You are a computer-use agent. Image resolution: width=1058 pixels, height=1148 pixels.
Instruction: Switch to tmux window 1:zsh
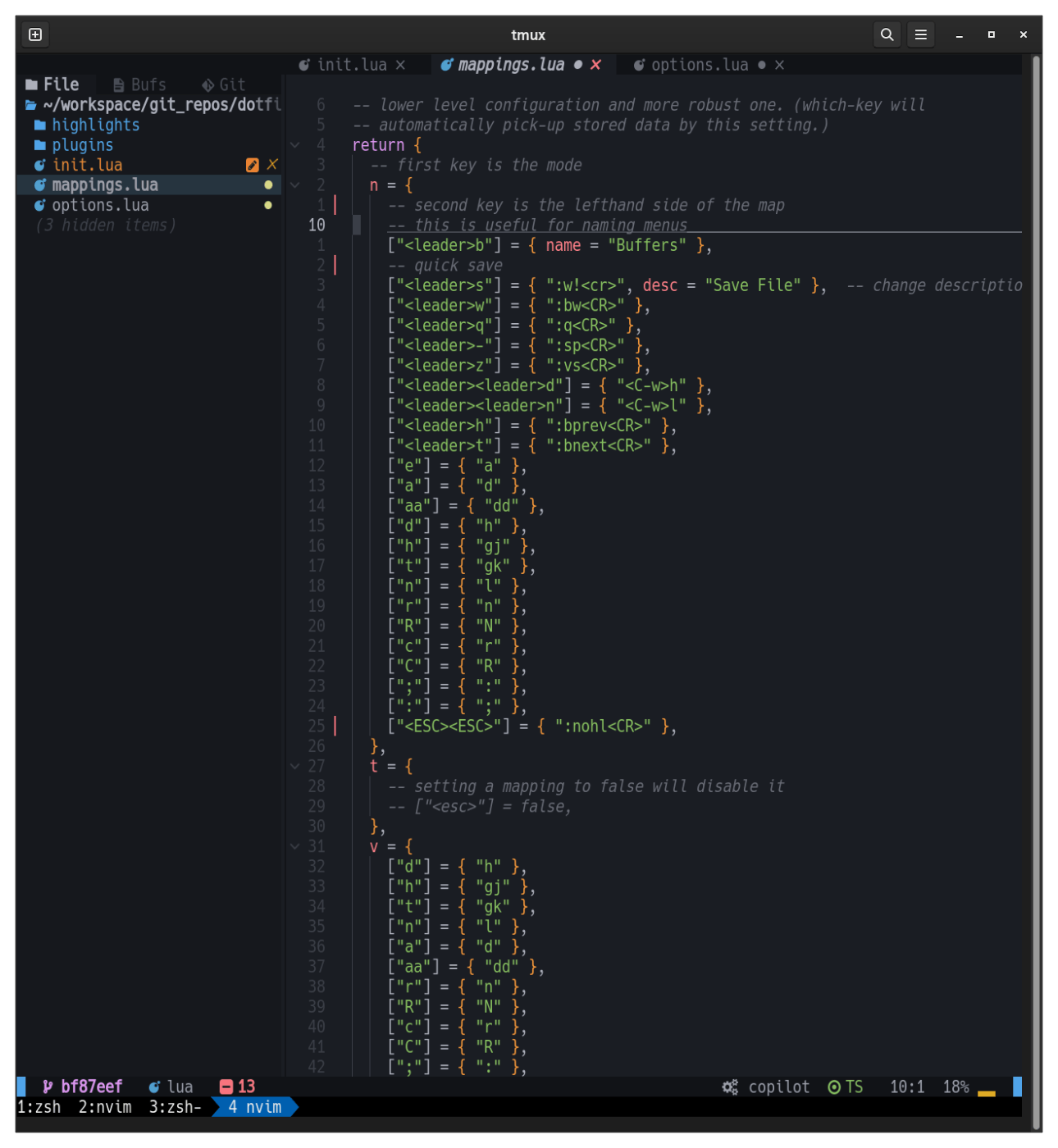(x=39, y=1107)
